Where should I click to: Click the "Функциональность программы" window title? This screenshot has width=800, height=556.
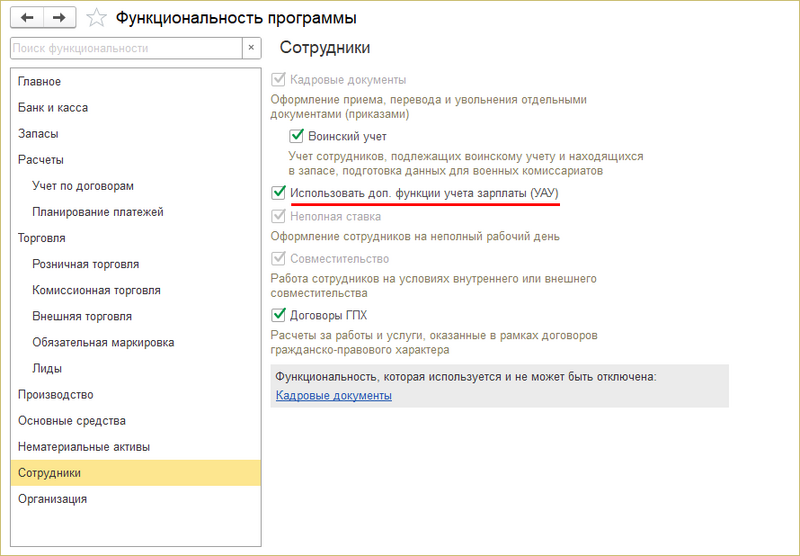236,18
